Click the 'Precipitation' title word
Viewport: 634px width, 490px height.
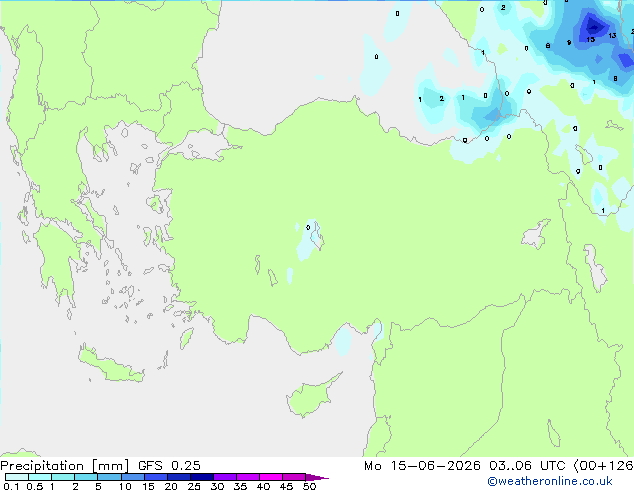42,466
